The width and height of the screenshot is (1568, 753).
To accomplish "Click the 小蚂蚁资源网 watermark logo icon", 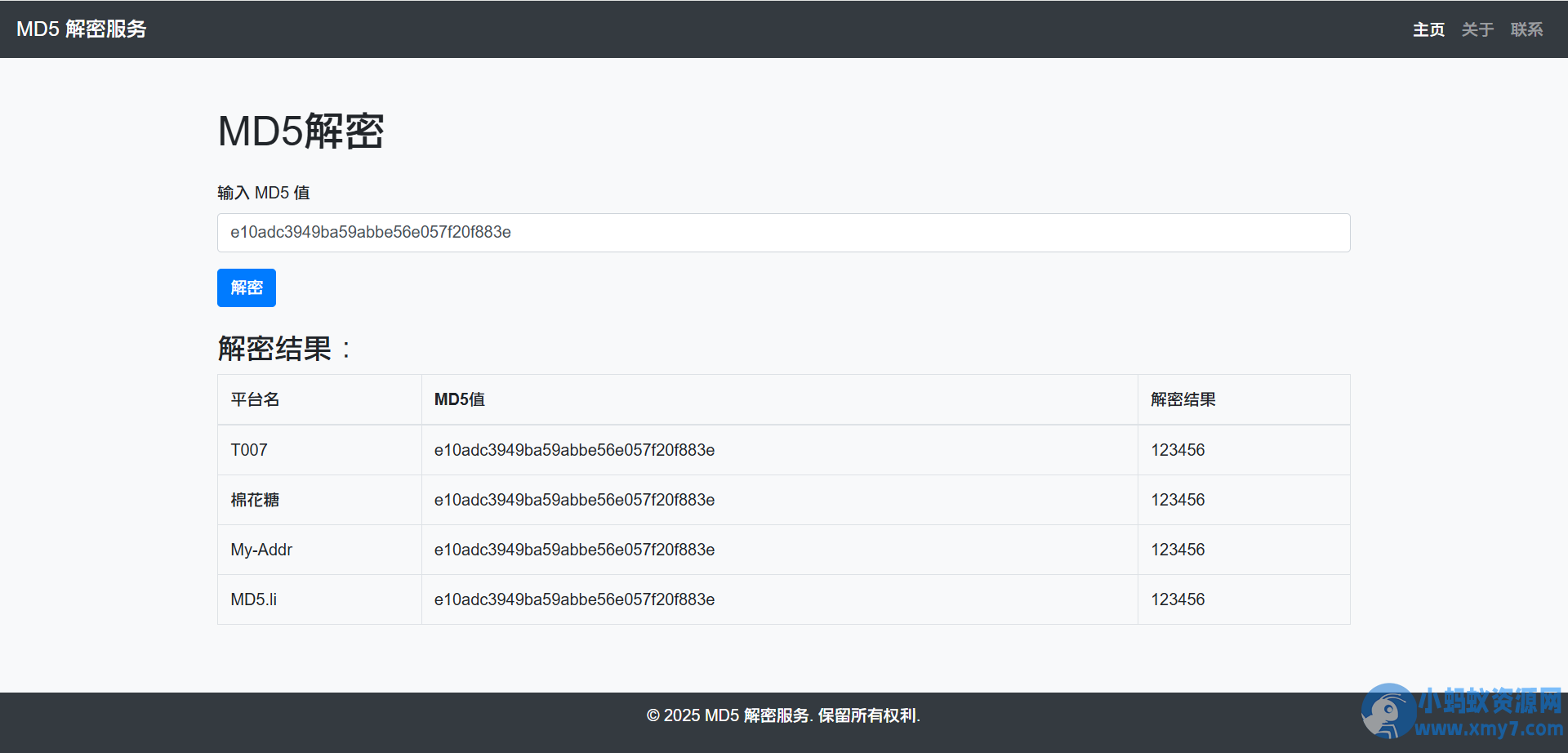I will [1388, 711].
